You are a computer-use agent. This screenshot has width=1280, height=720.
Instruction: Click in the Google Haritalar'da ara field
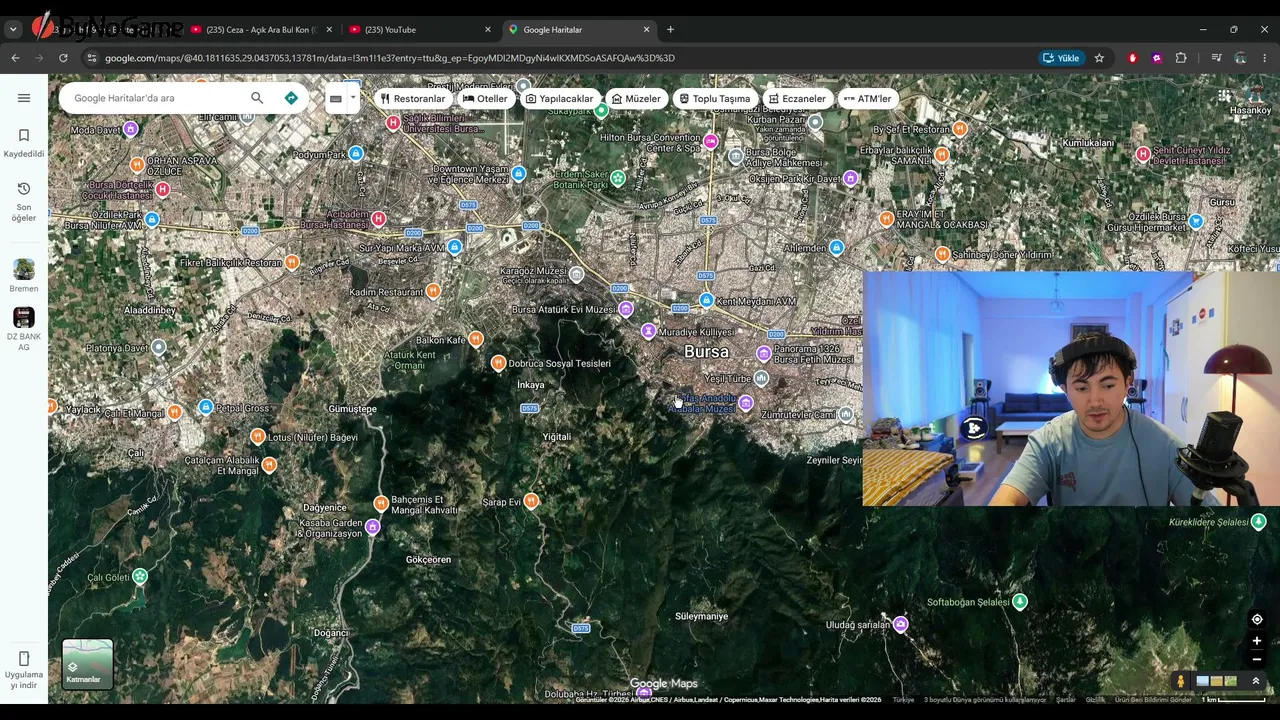155,98
